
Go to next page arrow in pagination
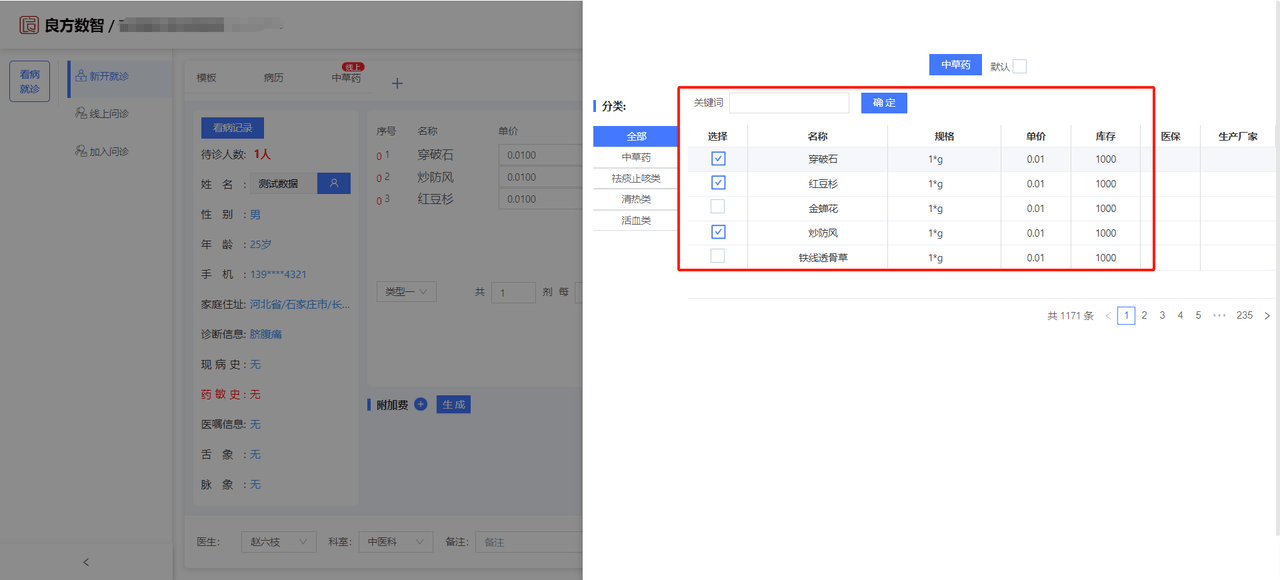point(1268,316)
